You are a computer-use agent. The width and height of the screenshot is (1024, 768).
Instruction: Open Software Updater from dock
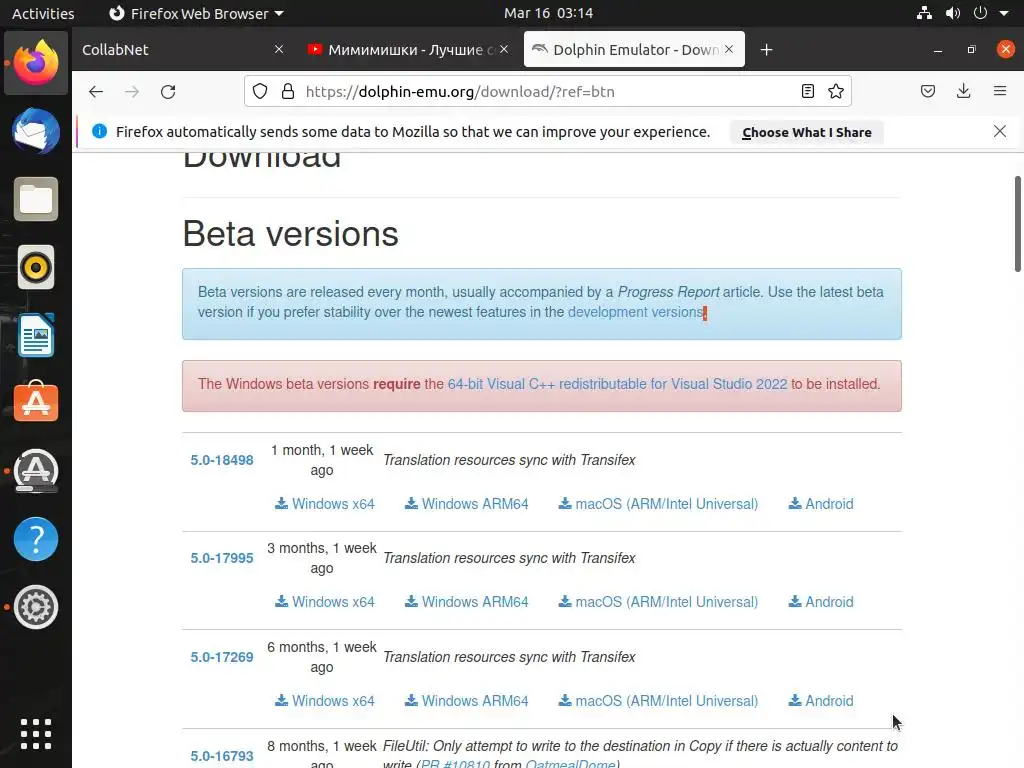click(36, 470)
